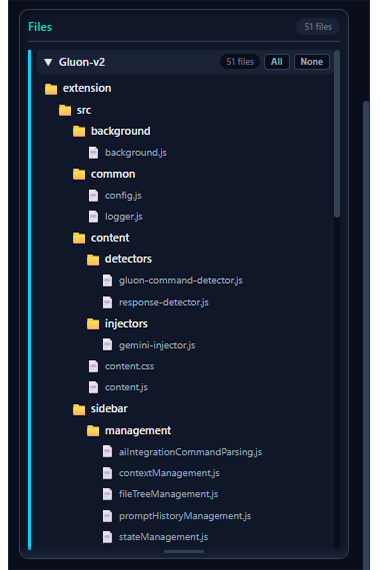Screen dimensions: 380x570
Task: Select the src folder name
Action: tap(84, 110)
